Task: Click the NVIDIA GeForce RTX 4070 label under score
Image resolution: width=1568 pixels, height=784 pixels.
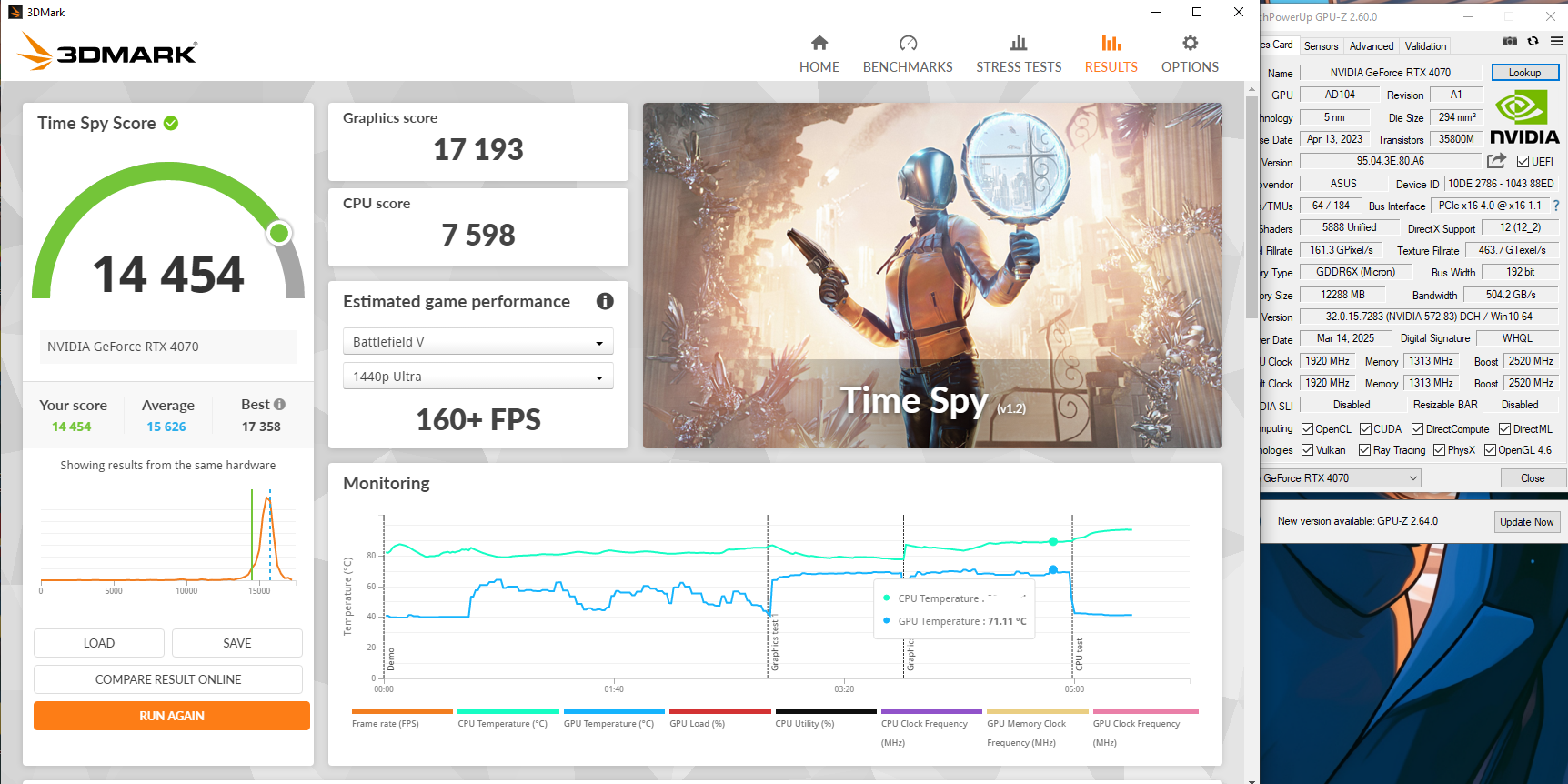Action: pyautogui.click(x=168, y=347)
